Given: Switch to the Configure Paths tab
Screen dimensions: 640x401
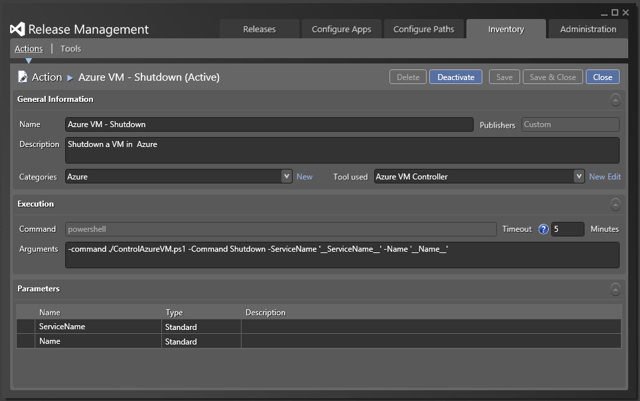Looking at the screenshot, I should (x=424, y=29).
